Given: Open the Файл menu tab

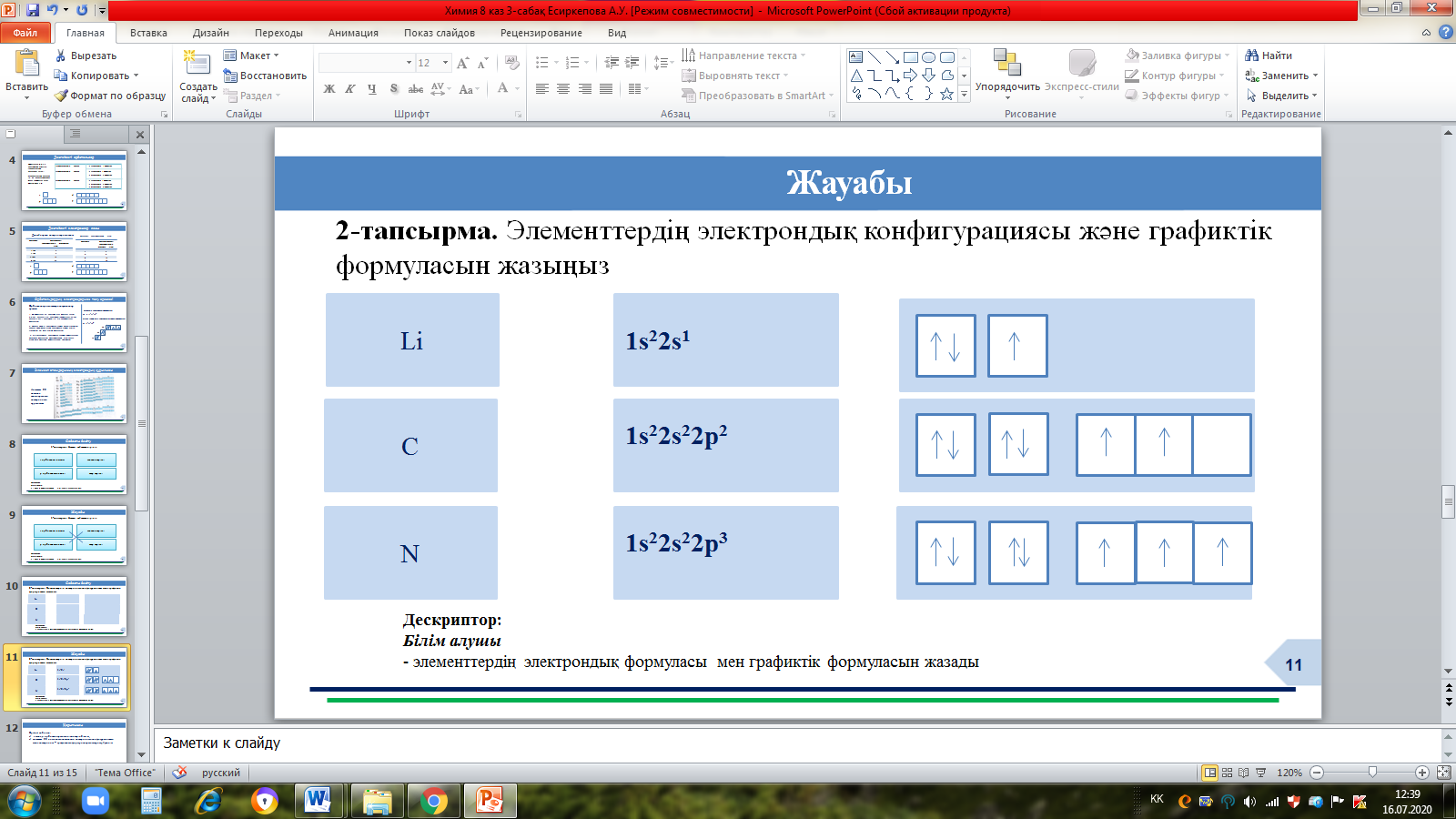Looking at the screenshot, I should coord(25,33).
